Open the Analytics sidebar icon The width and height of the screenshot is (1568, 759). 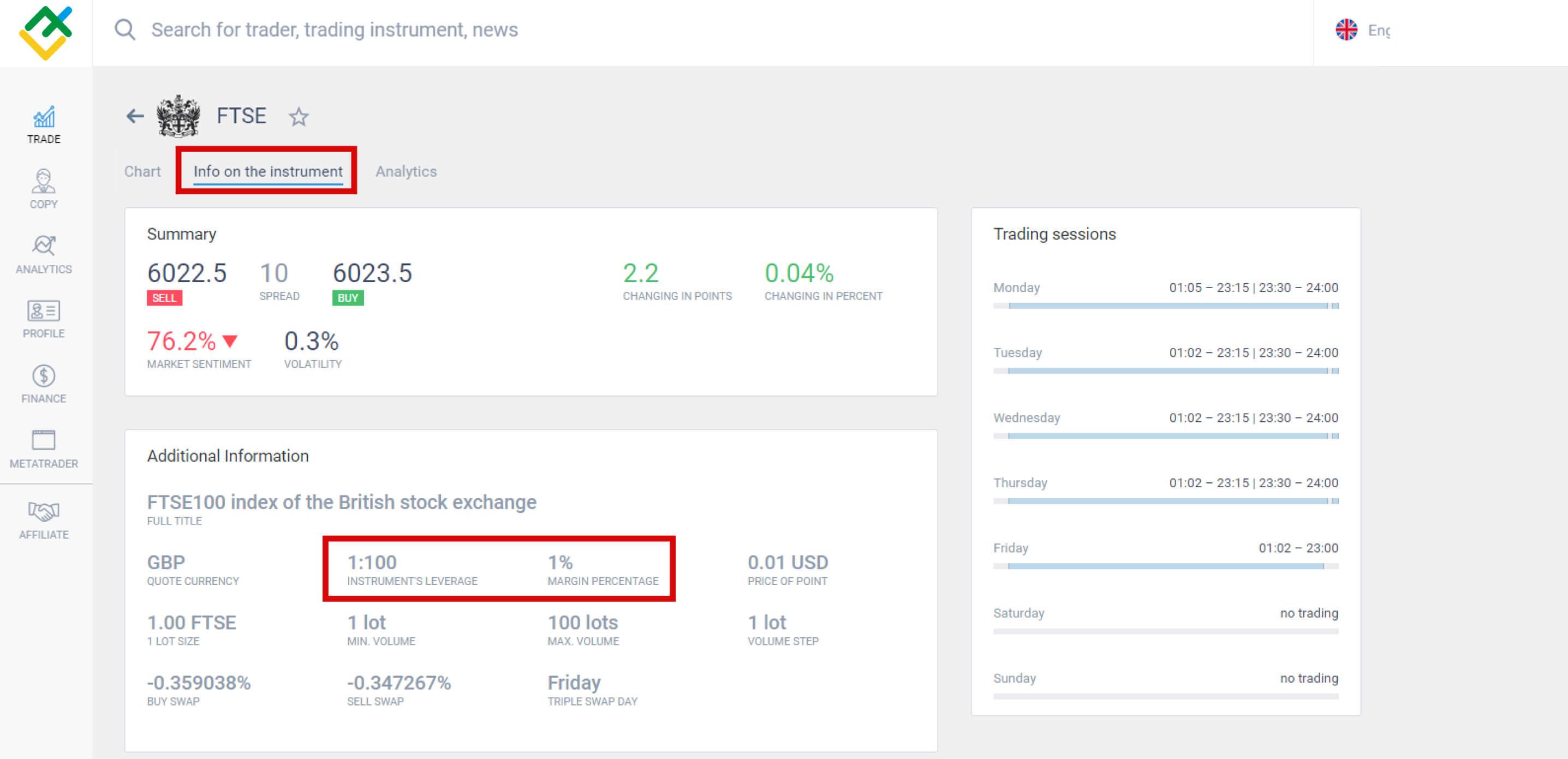(44, 246)
